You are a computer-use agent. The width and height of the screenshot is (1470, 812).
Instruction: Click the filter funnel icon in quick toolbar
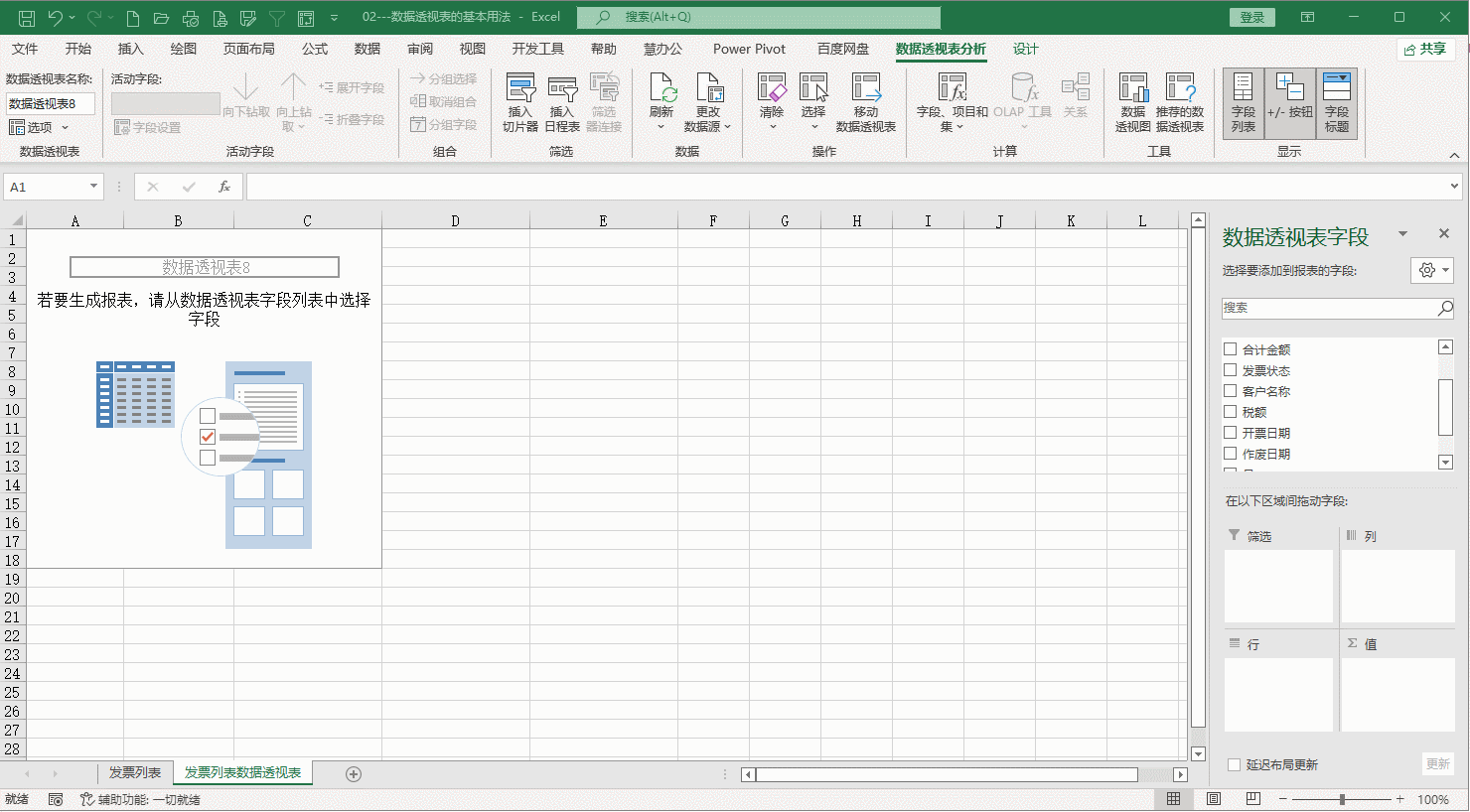(x=277, y=18)
